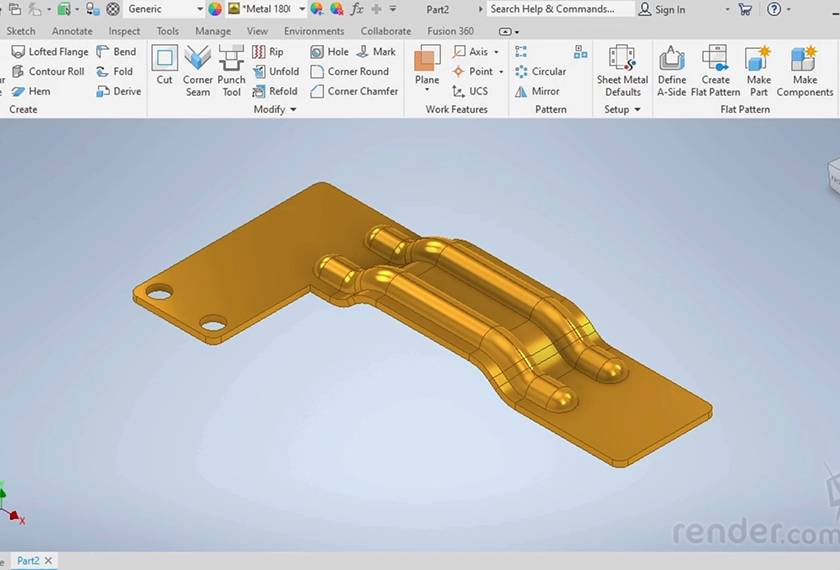Screen dimensions: 840x570
Task: Click the Search Help & Commands field
Action: point(559,9)
